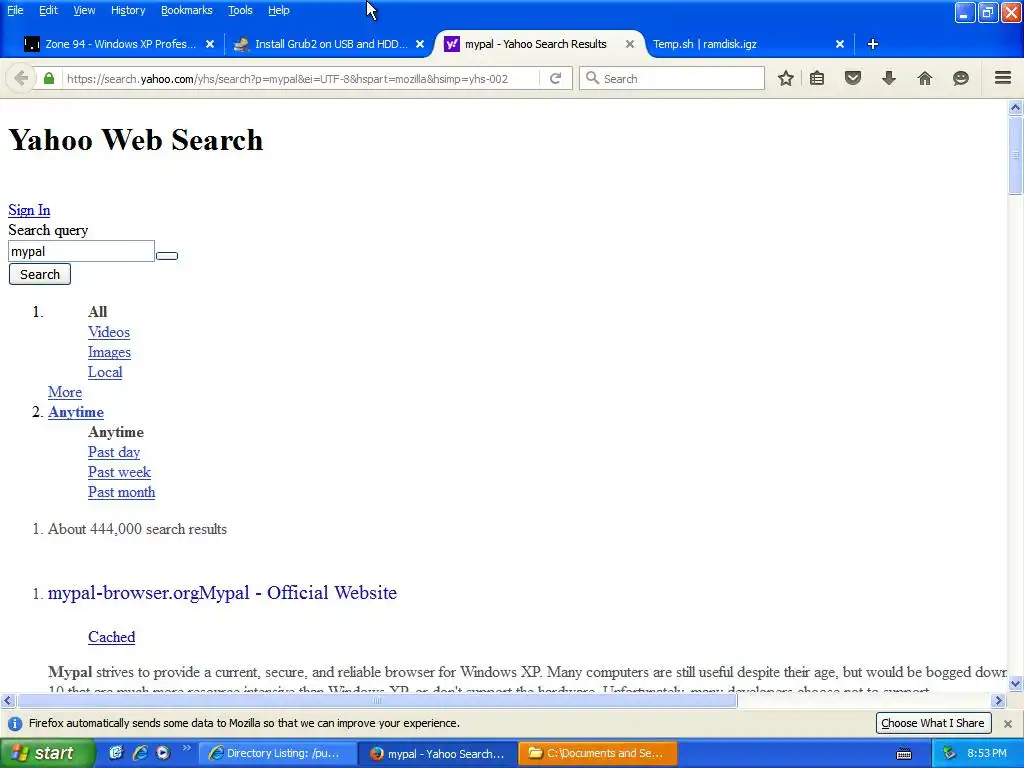
Task: Expand the Anytime filter heading link
Action: tap(76, 412)
